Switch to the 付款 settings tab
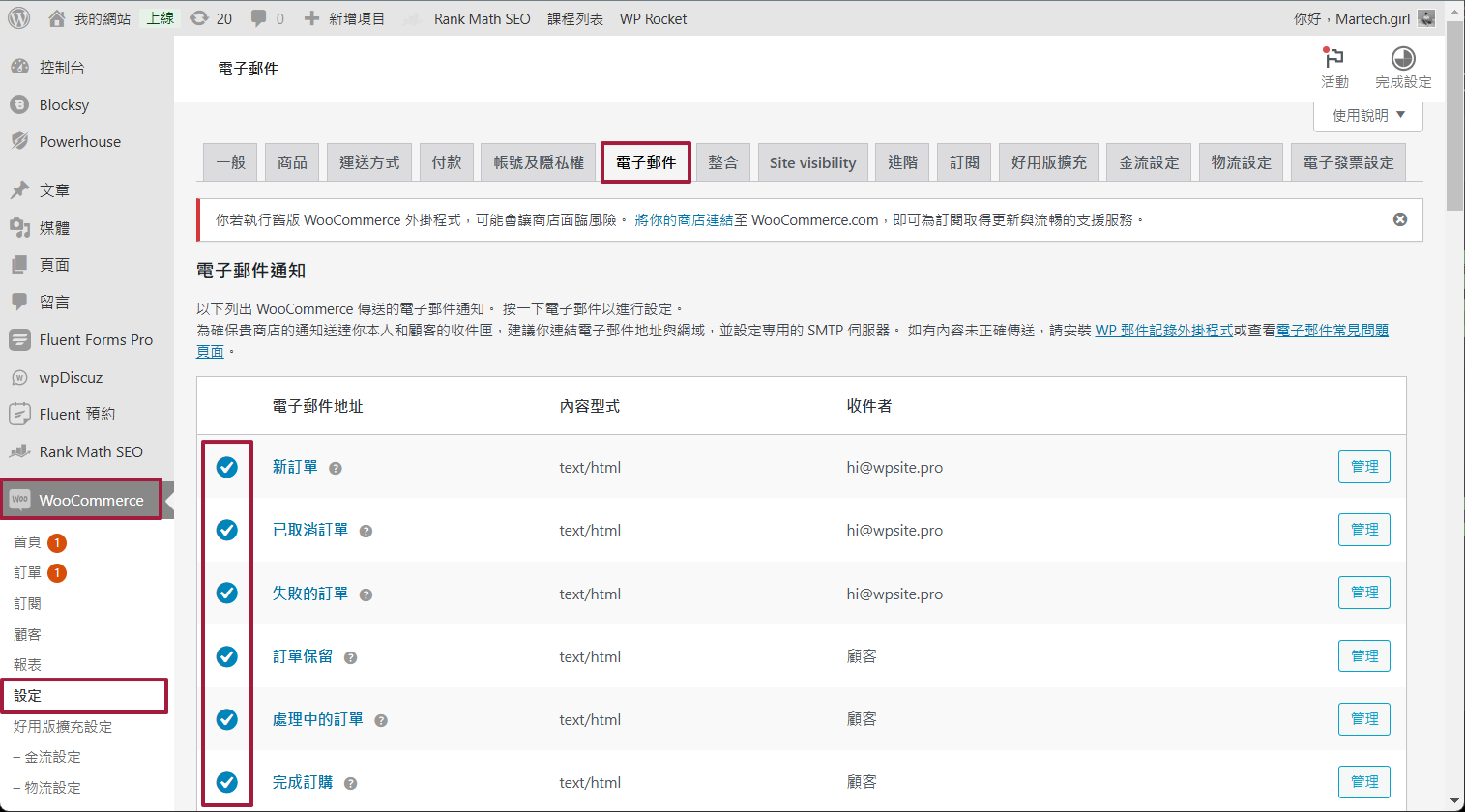 [447, 162]
